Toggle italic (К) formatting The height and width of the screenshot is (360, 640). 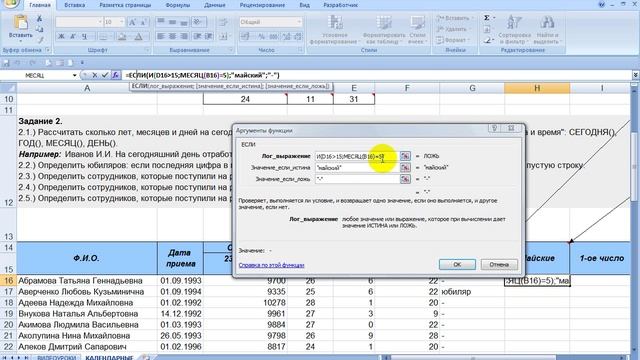73,37
